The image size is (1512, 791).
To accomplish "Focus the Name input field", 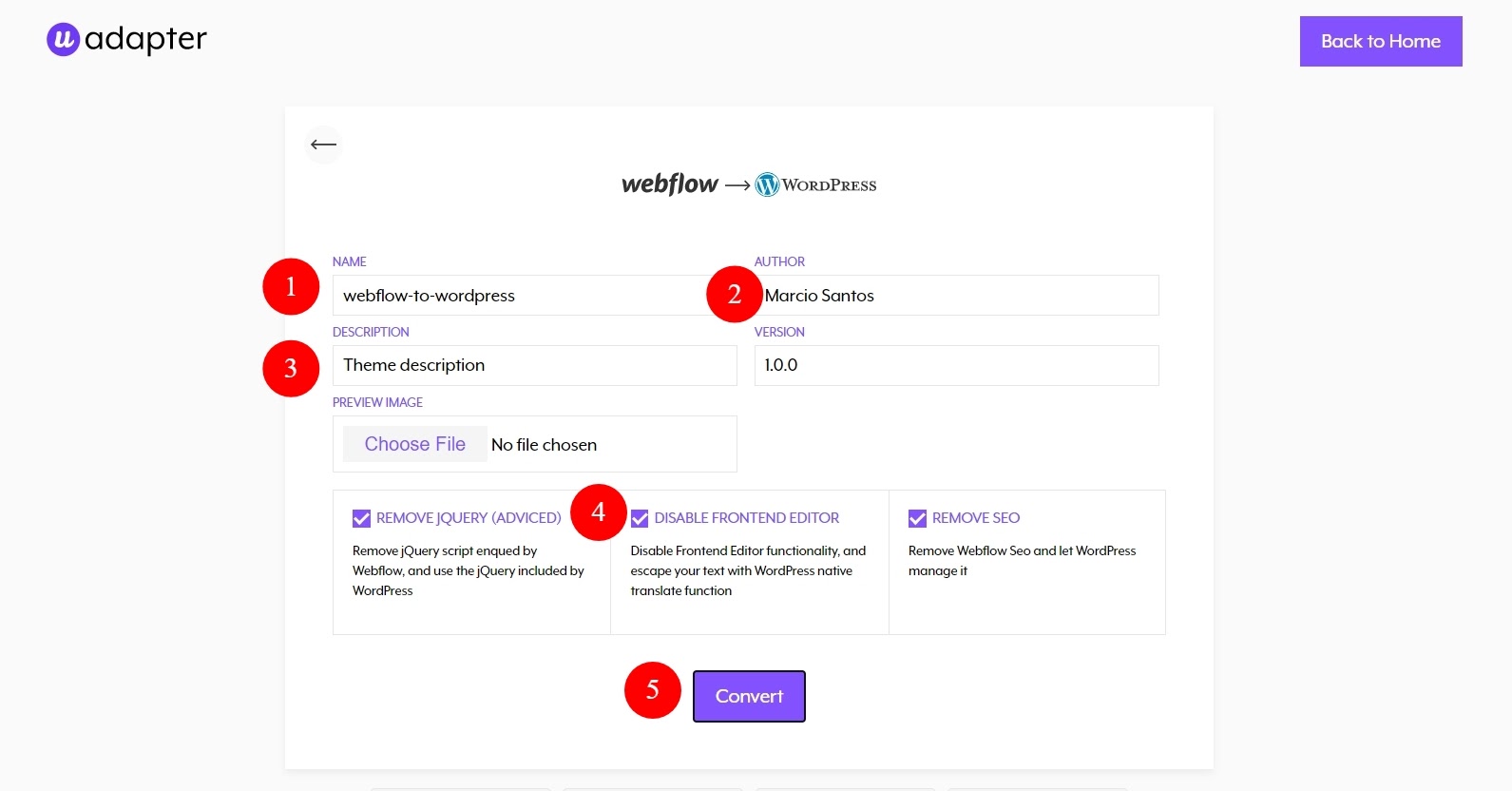I will [535, 296].
